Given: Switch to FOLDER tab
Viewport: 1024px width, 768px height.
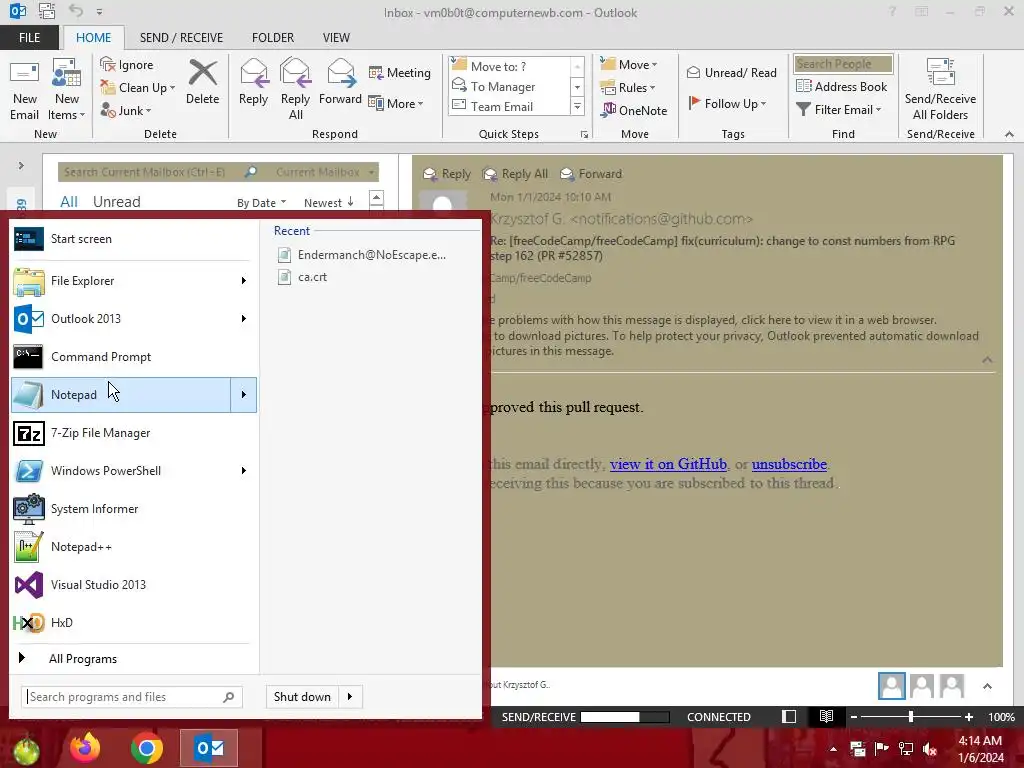Looking at the screenshot, I should click(x=273, y=38).
